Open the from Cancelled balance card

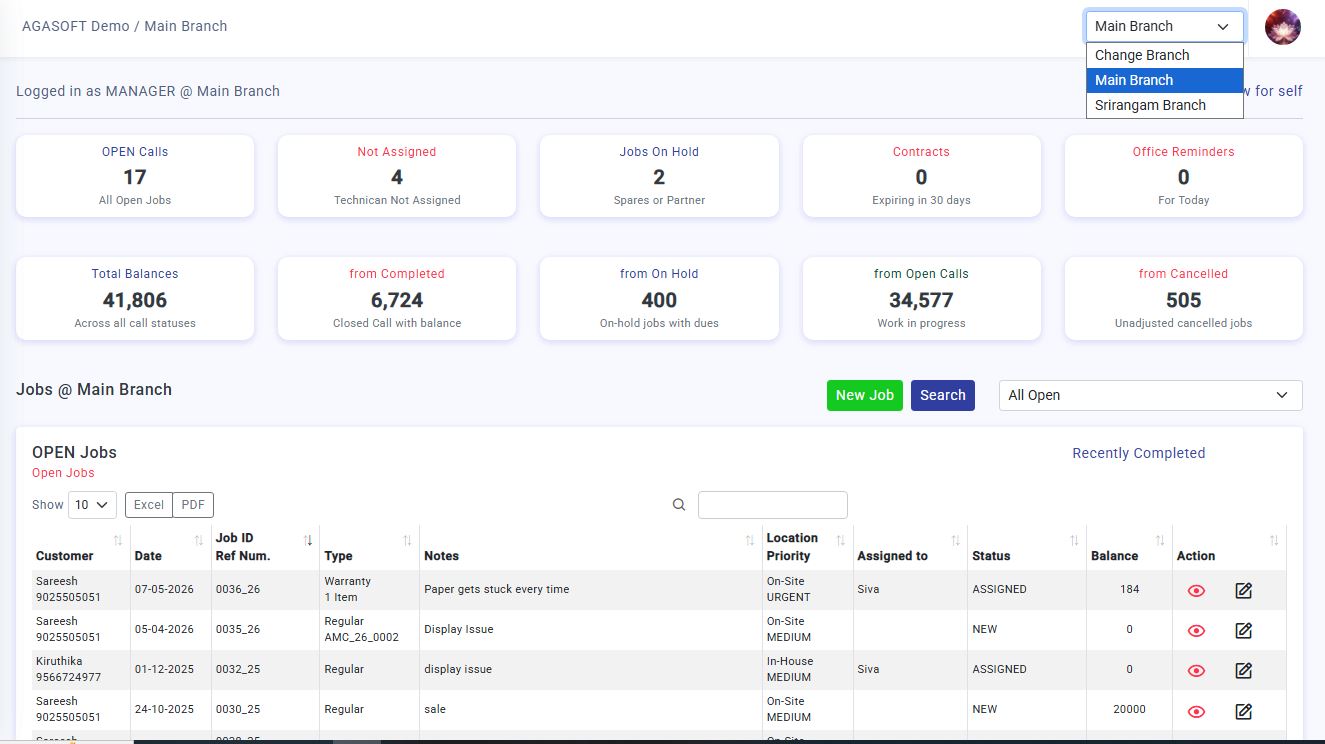1183,298
